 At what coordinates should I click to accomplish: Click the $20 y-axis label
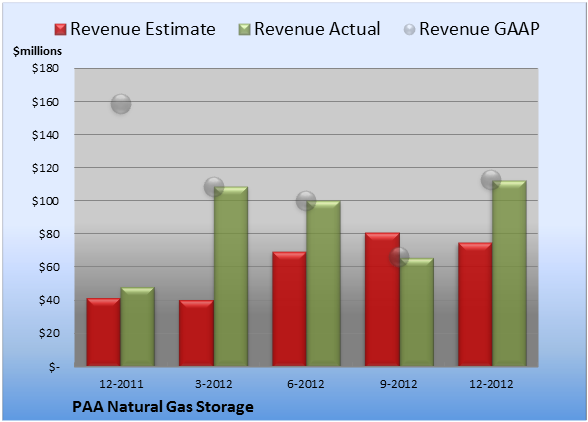[x=49, y=333]
